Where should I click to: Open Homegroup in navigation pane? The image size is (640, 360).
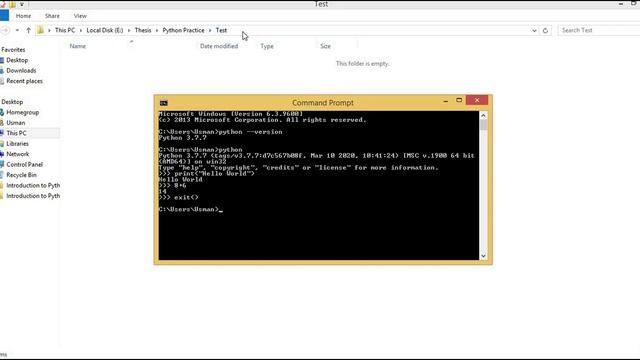click(22, 112)
